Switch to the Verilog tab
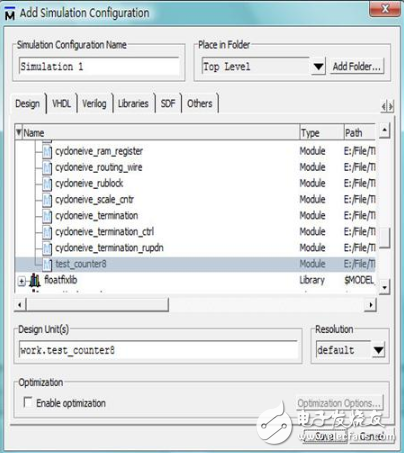Image resolution: width=404 pixels, height=453 pixels. coord(94,103)
